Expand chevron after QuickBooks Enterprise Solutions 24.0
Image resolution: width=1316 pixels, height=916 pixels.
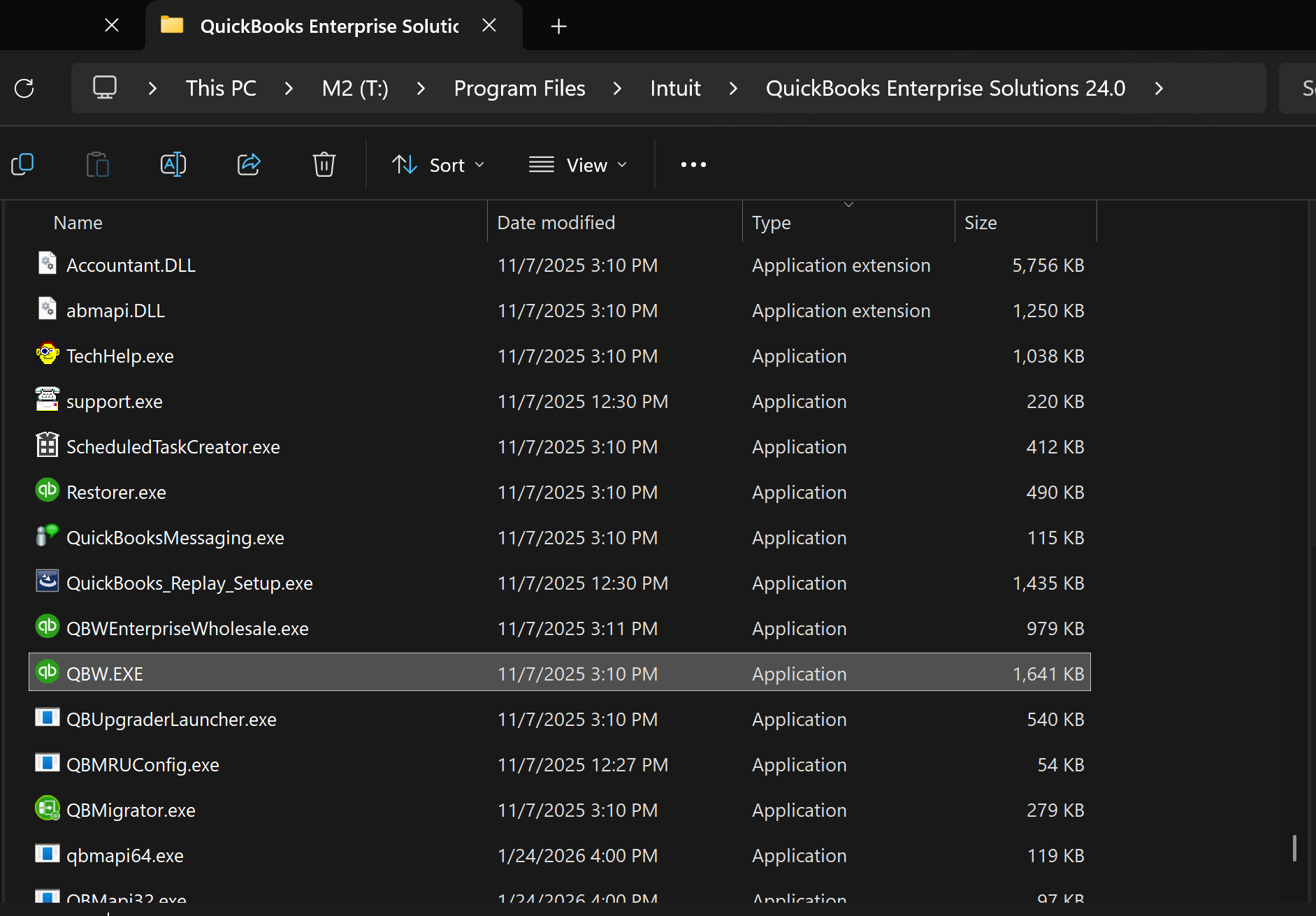[x=1159, y=89]
